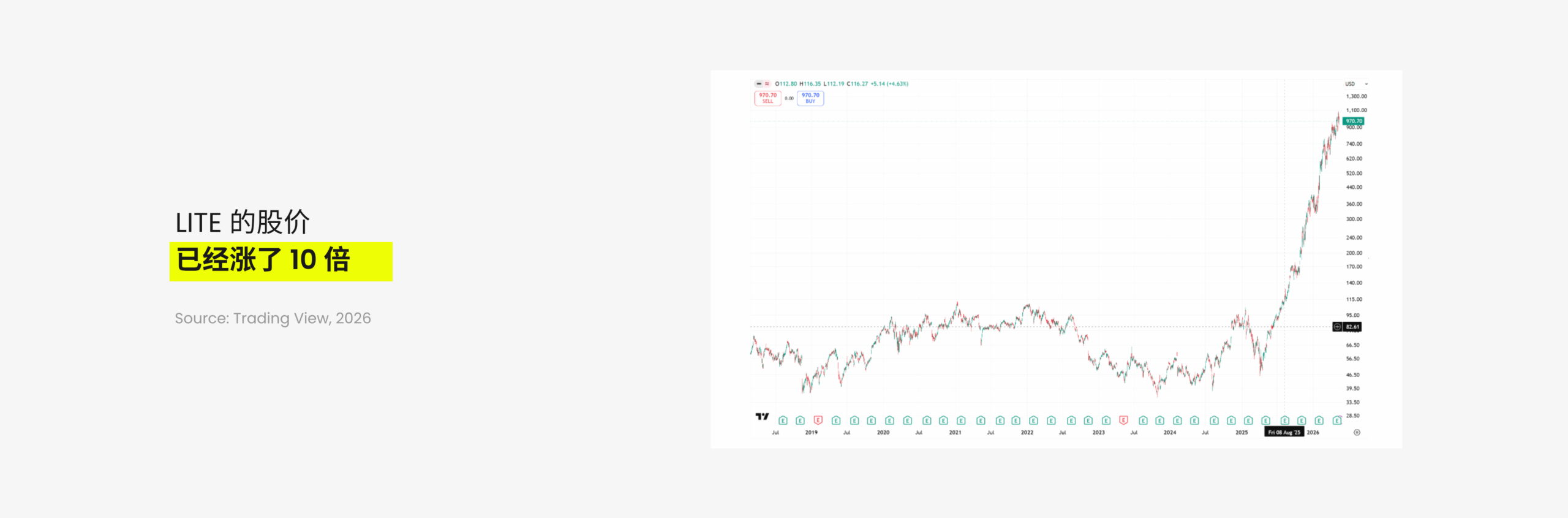Open chart settings gear below the price axis
The height and width of the screenshot is (518, 1568).
click(x=1357, y=432)
